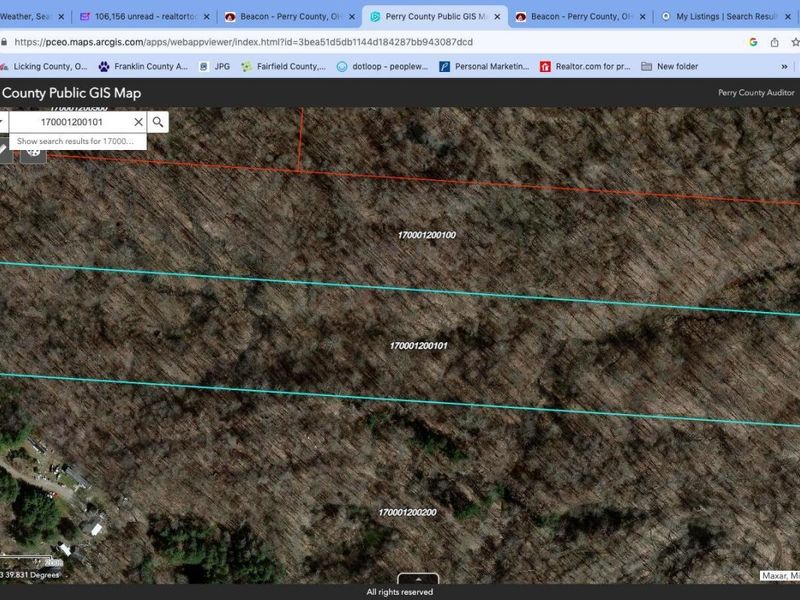The image size is (800, 600).
Task: Open the New folder bookmarks folder
Action: click(649, 66)
